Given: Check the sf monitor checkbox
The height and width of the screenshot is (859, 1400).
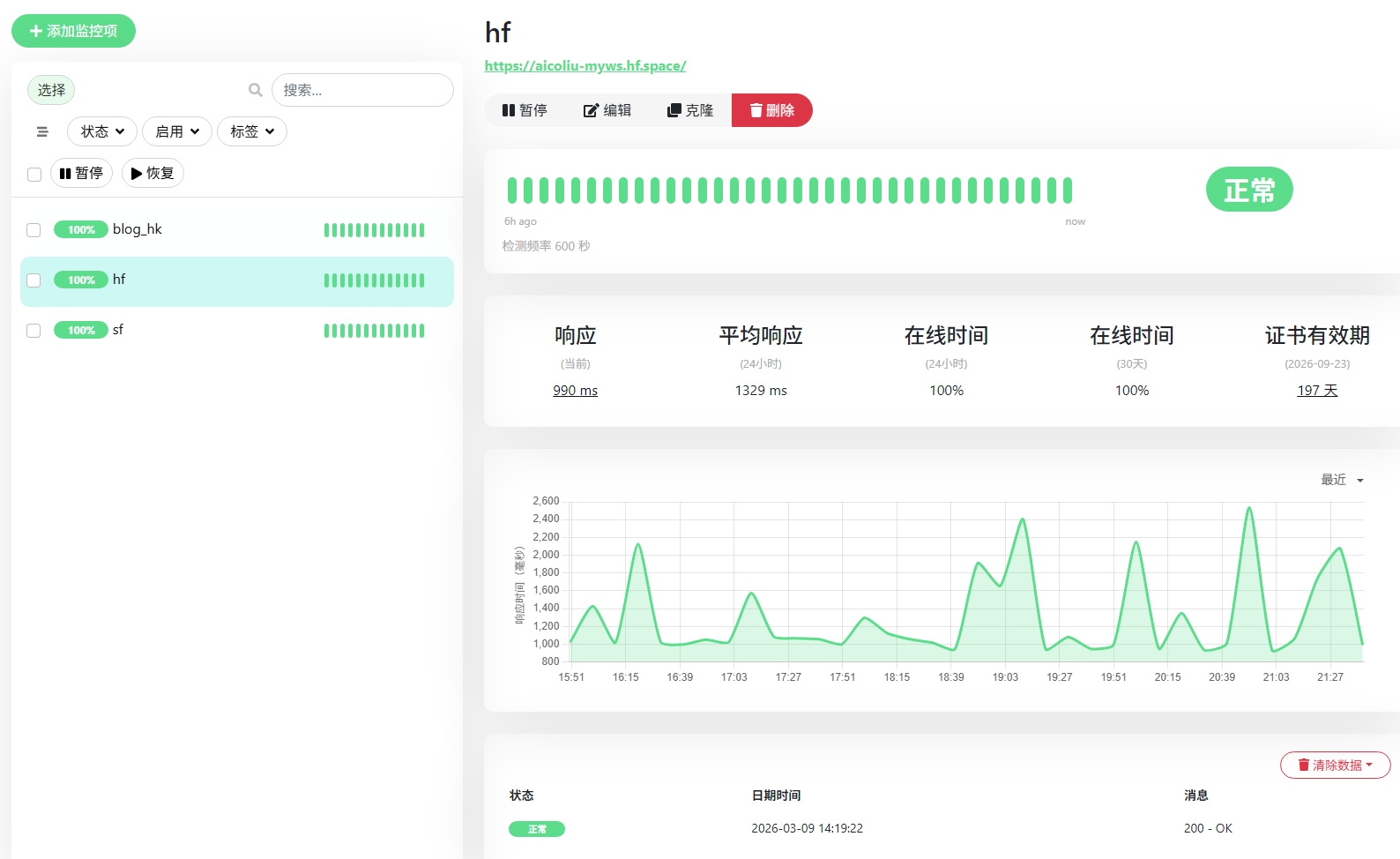Looking at the screenshot, I should pyautogui.click(x=34, y=331).
